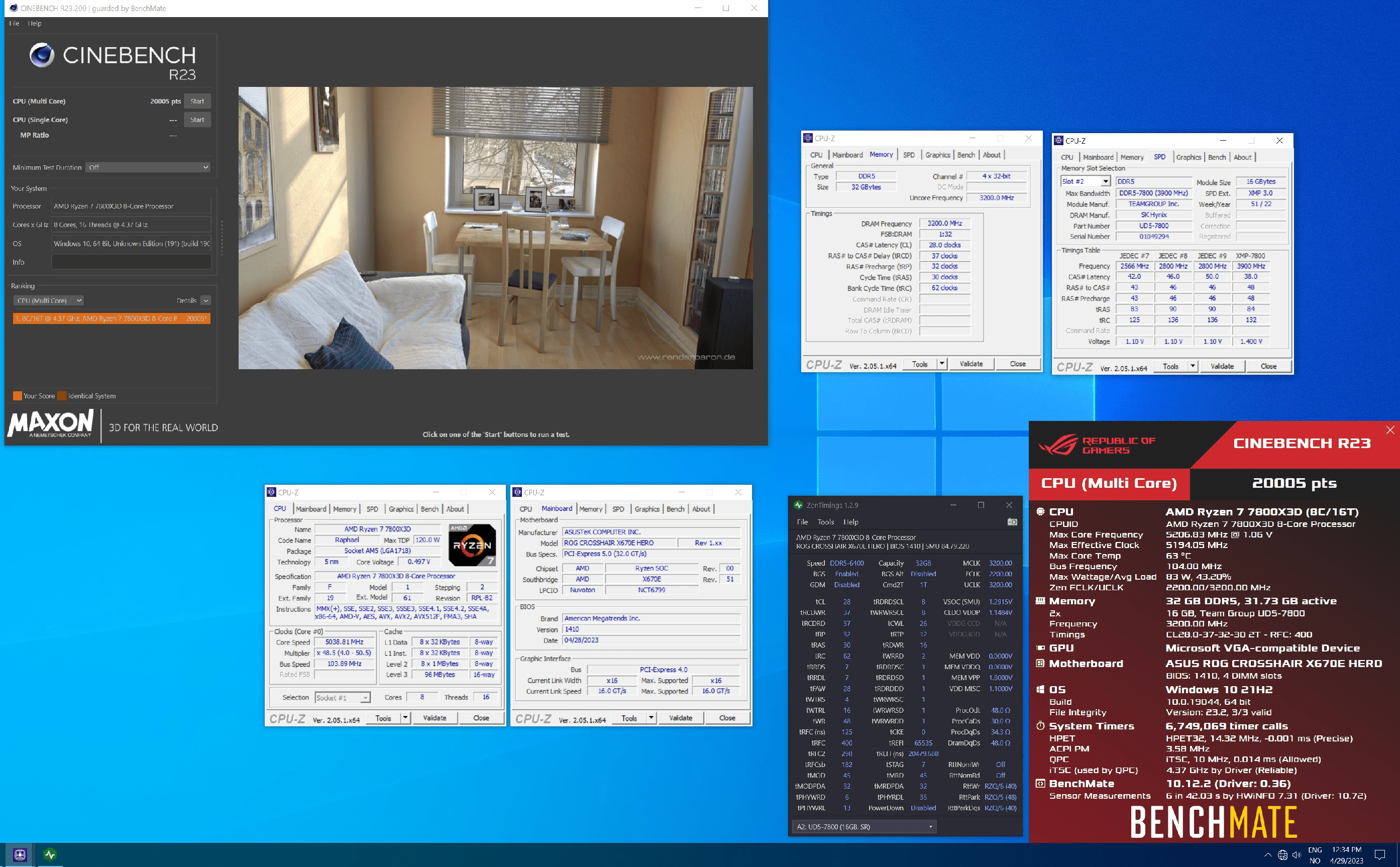
Task: Click the Cinebench logo sphere icon
Action: [x=42, y=55]
